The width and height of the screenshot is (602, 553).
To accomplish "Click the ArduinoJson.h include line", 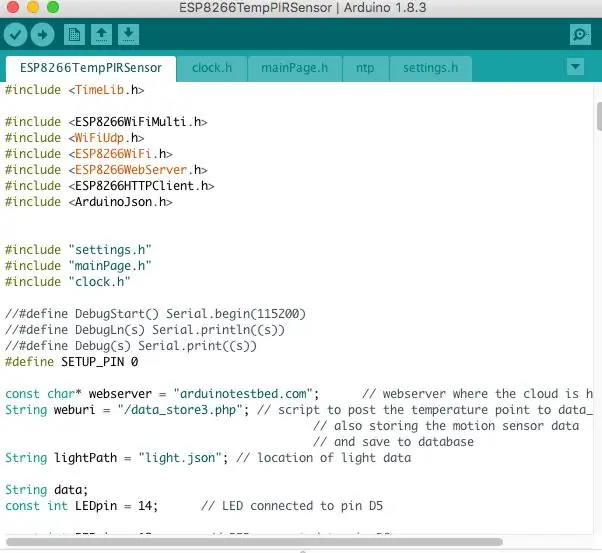I will pyautogui.click(x=89, y=202).
